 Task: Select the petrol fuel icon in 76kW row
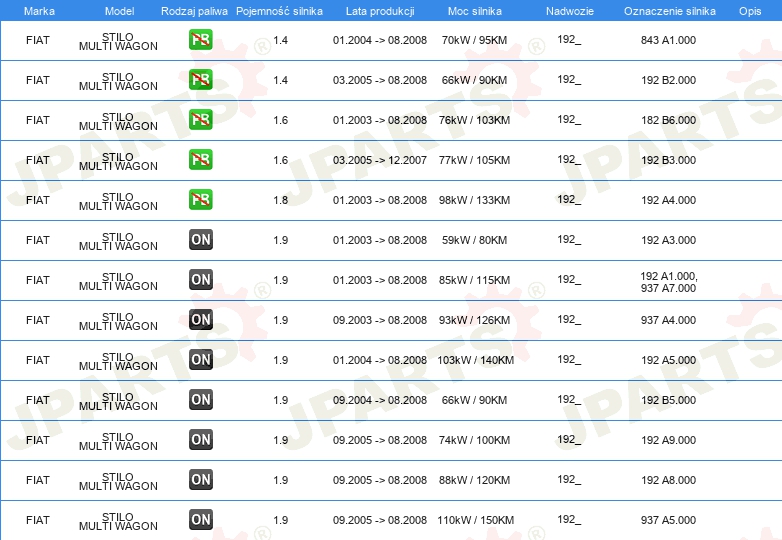(200, 120)
